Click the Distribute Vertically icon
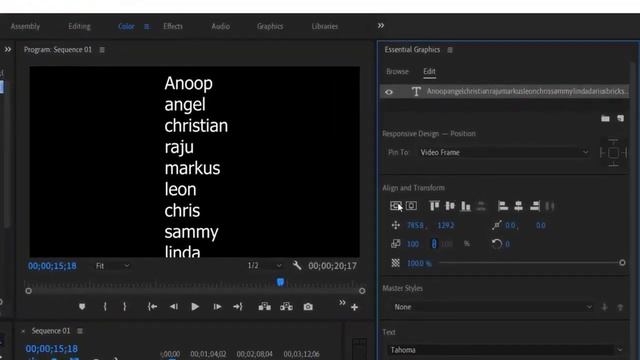Viewport: 640px width, 360px height. coord(482,206)
